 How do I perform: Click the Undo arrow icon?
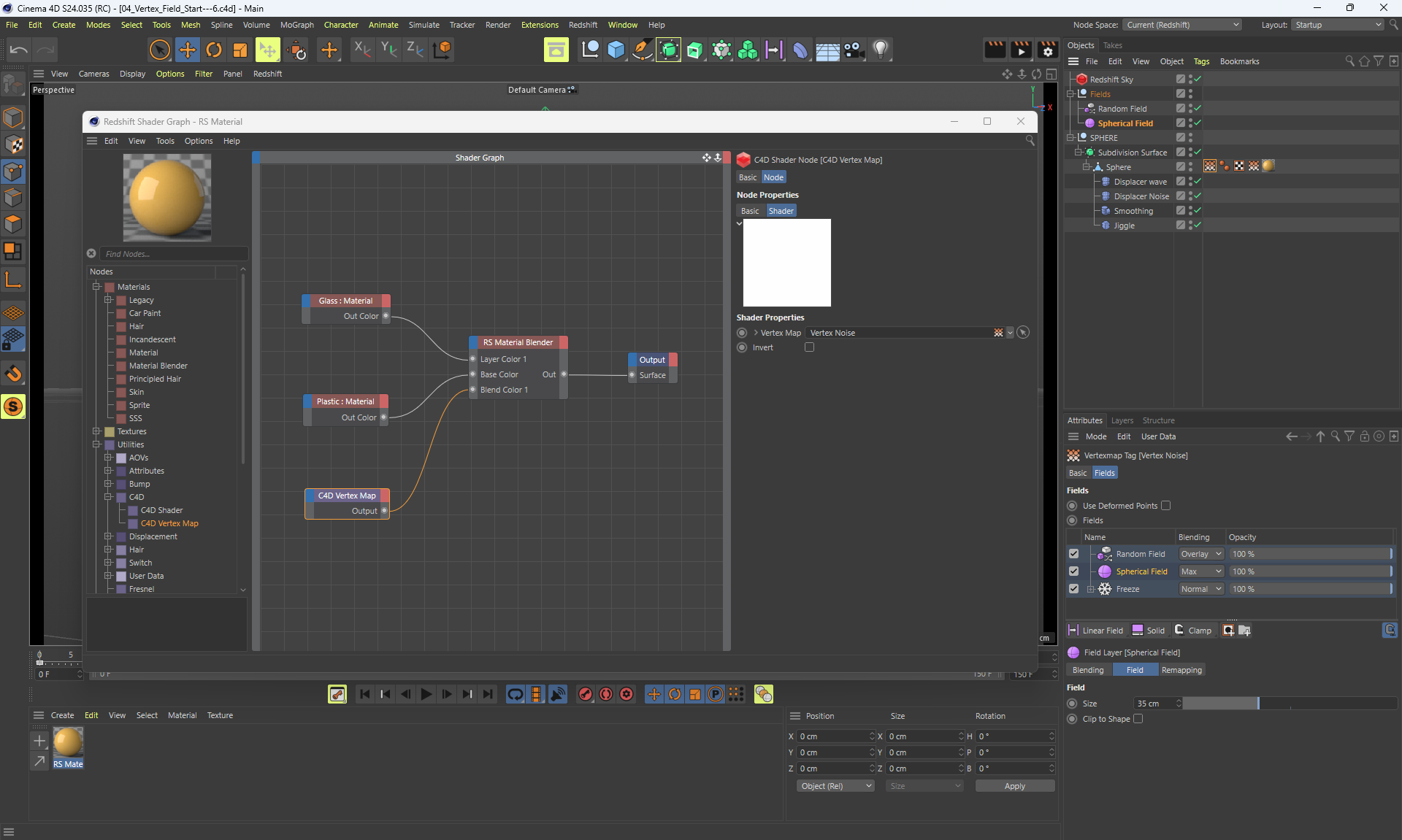pos(19,50)
